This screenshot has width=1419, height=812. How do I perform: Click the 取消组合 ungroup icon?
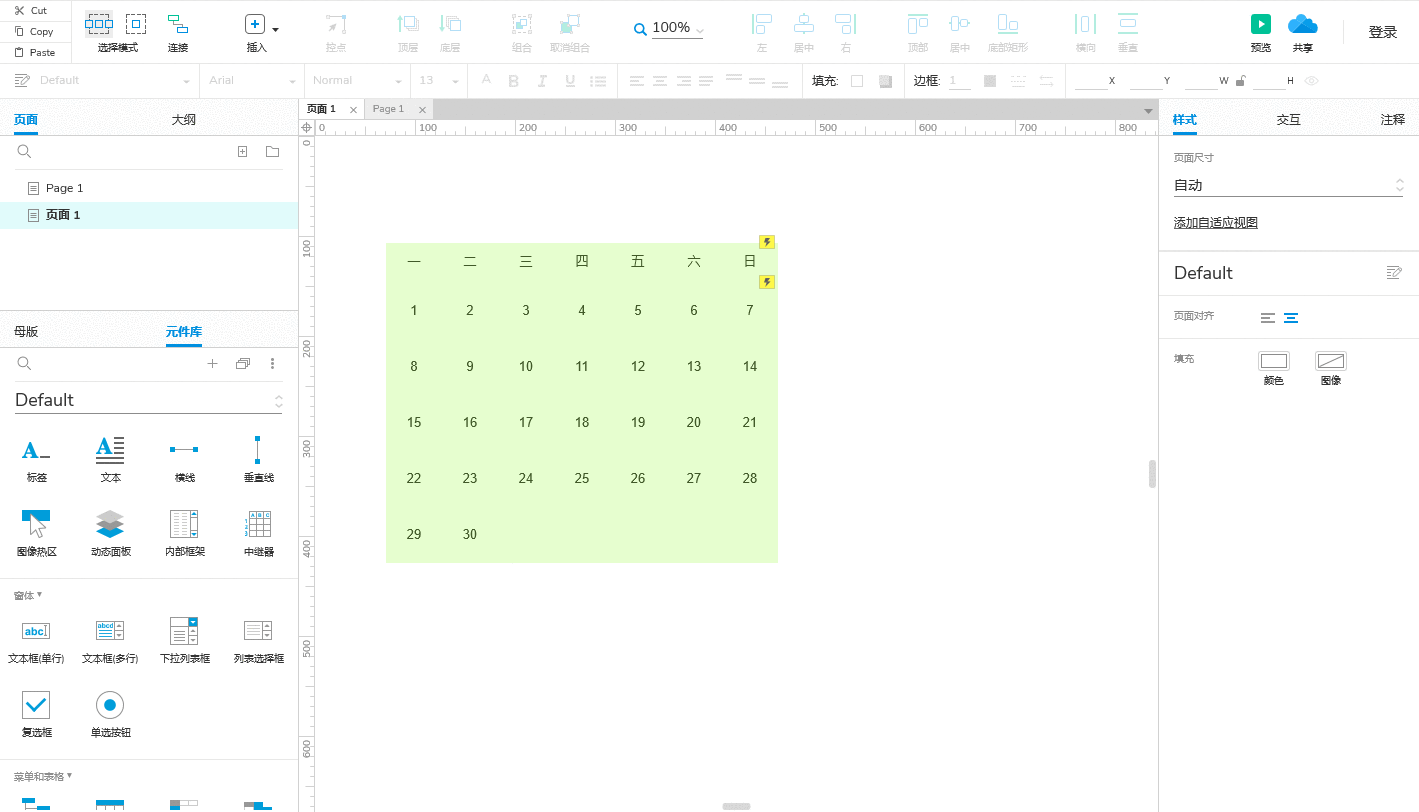pos(570,24)
